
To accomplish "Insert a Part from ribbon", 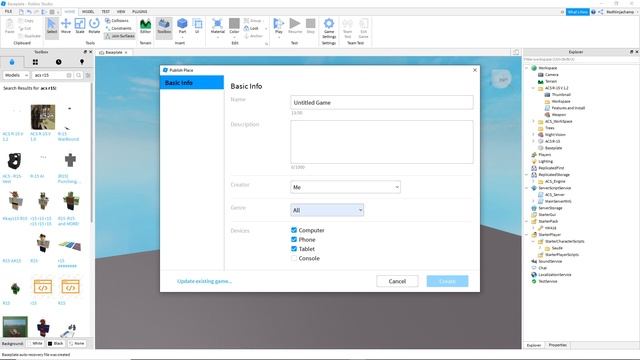I will click(182, 27).
